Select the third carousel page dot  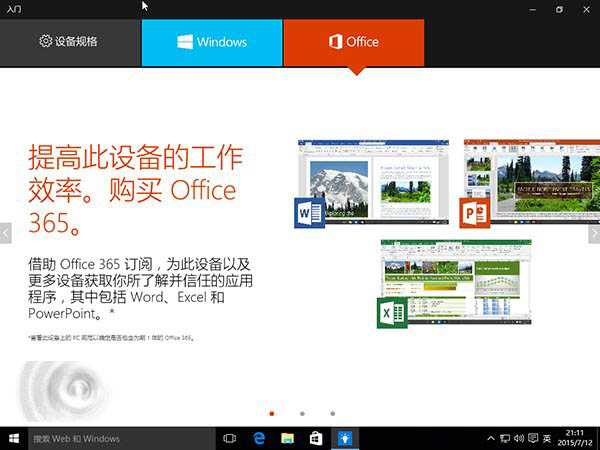pyautogui.click(x=333, y=413)
